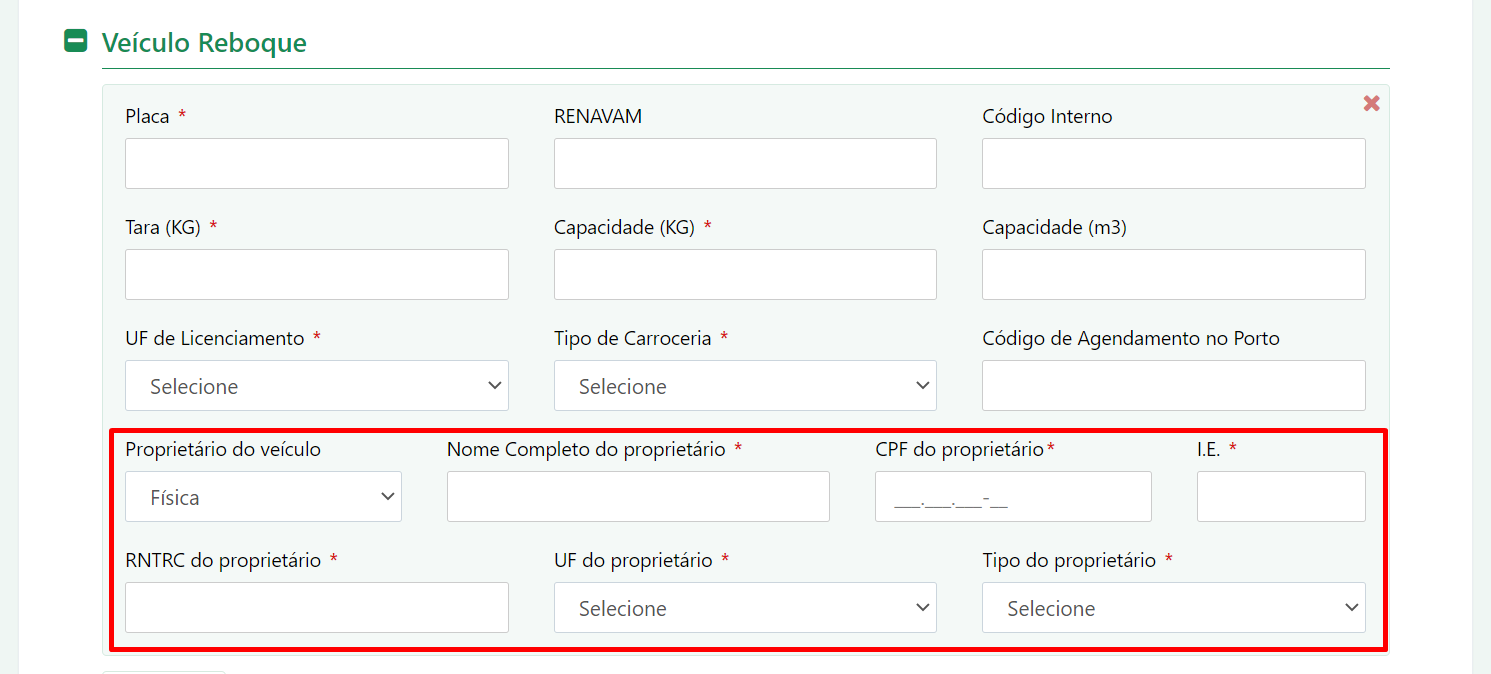Click the RNTRC do proprietário field

click(x=317, y=607)
